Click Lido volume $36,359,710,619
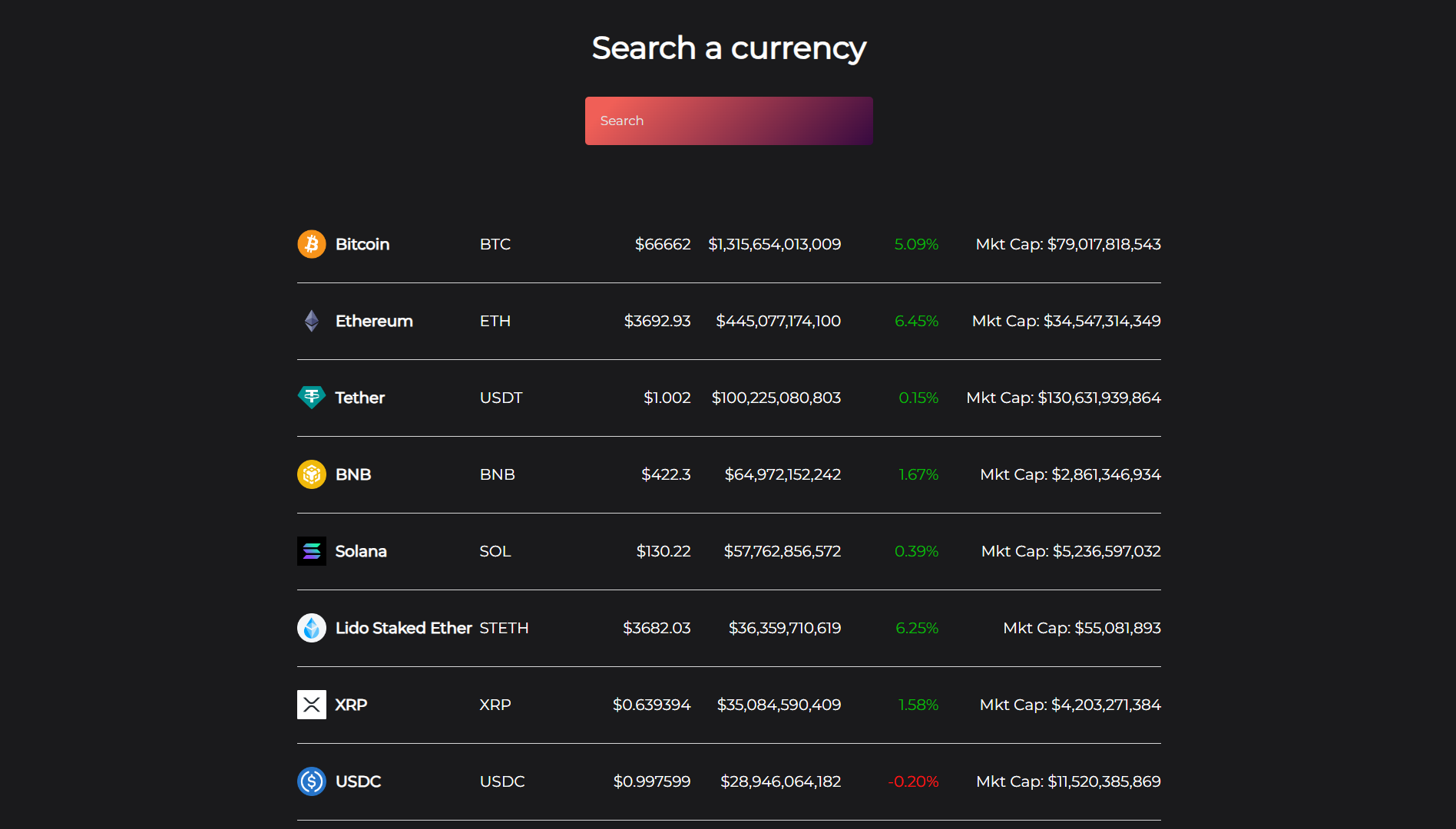Viewport: 1456px width, 829px height. click(x=785, y=628)
